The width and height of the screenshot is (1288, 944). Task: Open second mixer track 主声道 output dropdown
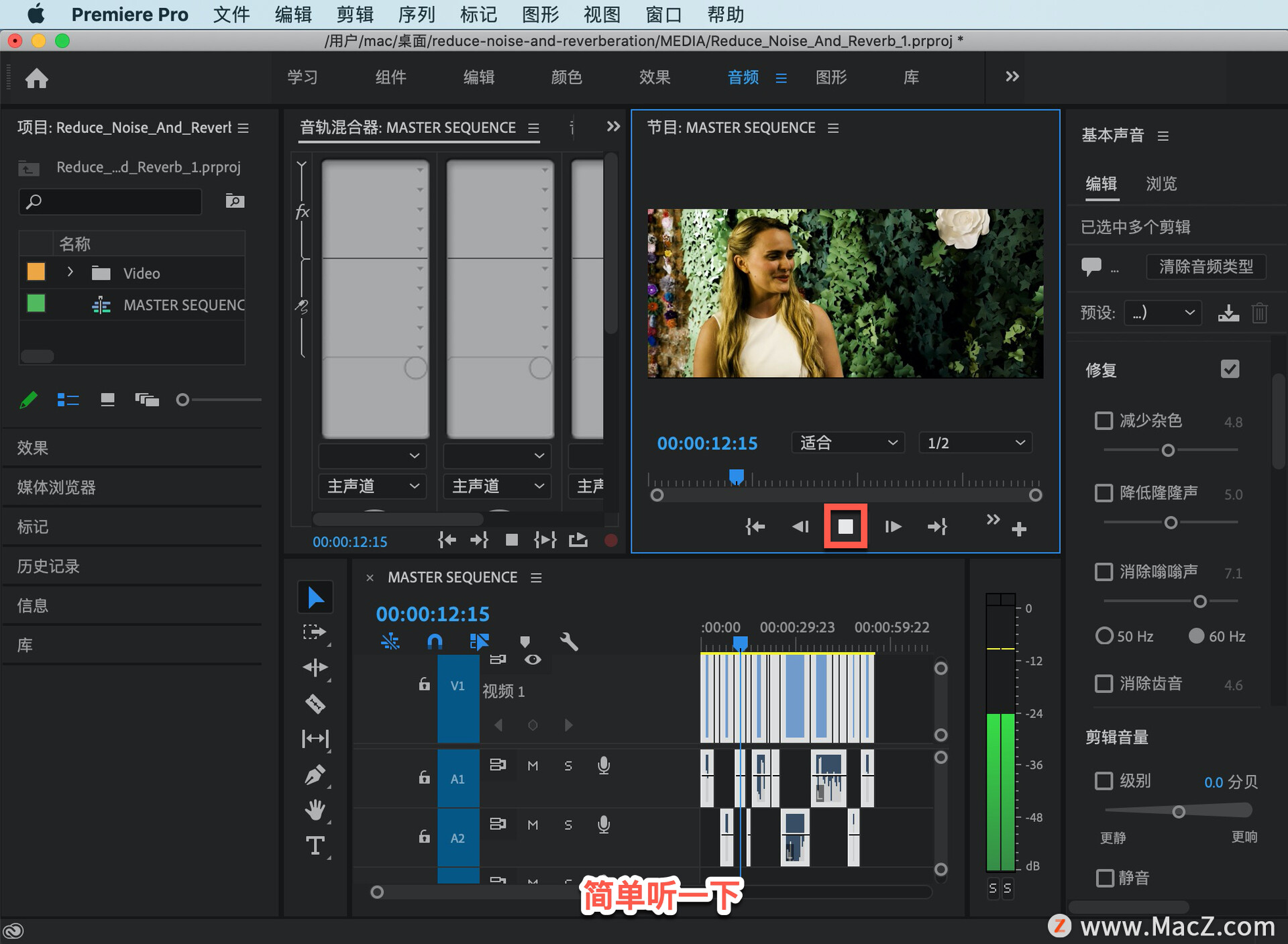tap(497, 486)
